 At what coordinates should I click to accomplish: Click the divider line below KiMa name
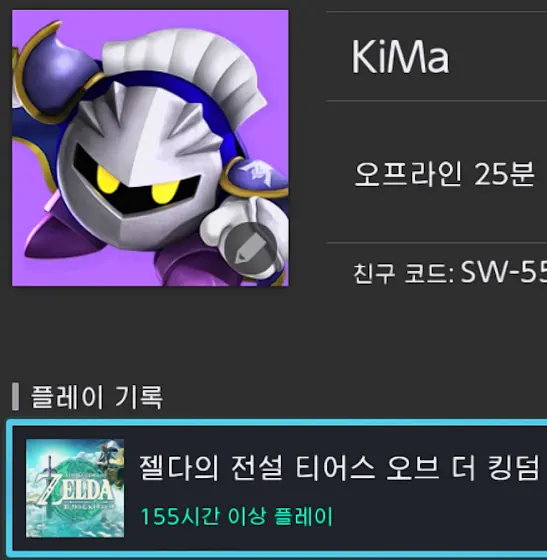point(437,101)
